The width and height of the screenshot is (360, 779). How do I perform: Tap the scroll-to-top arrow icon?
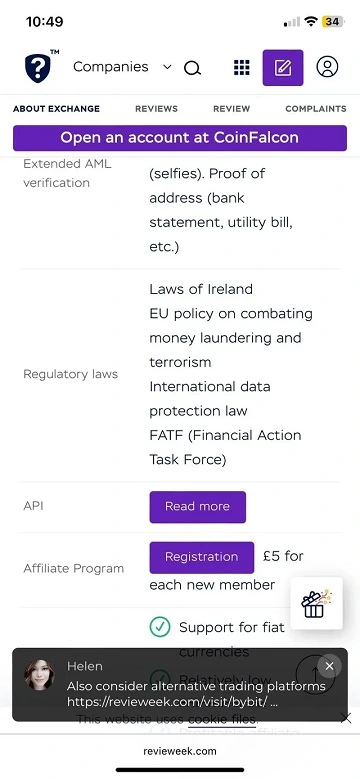315,674
